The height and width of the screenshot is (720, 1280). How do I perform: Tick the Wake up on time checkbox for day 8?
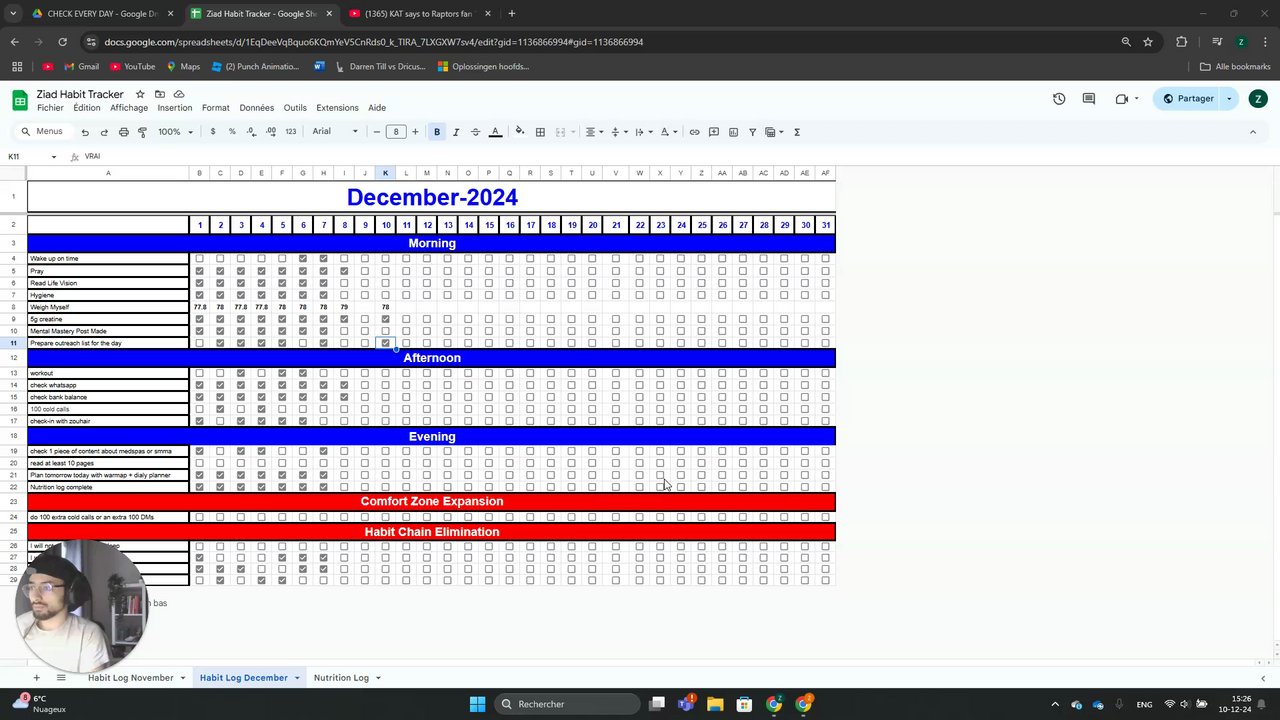pos(344,259)
